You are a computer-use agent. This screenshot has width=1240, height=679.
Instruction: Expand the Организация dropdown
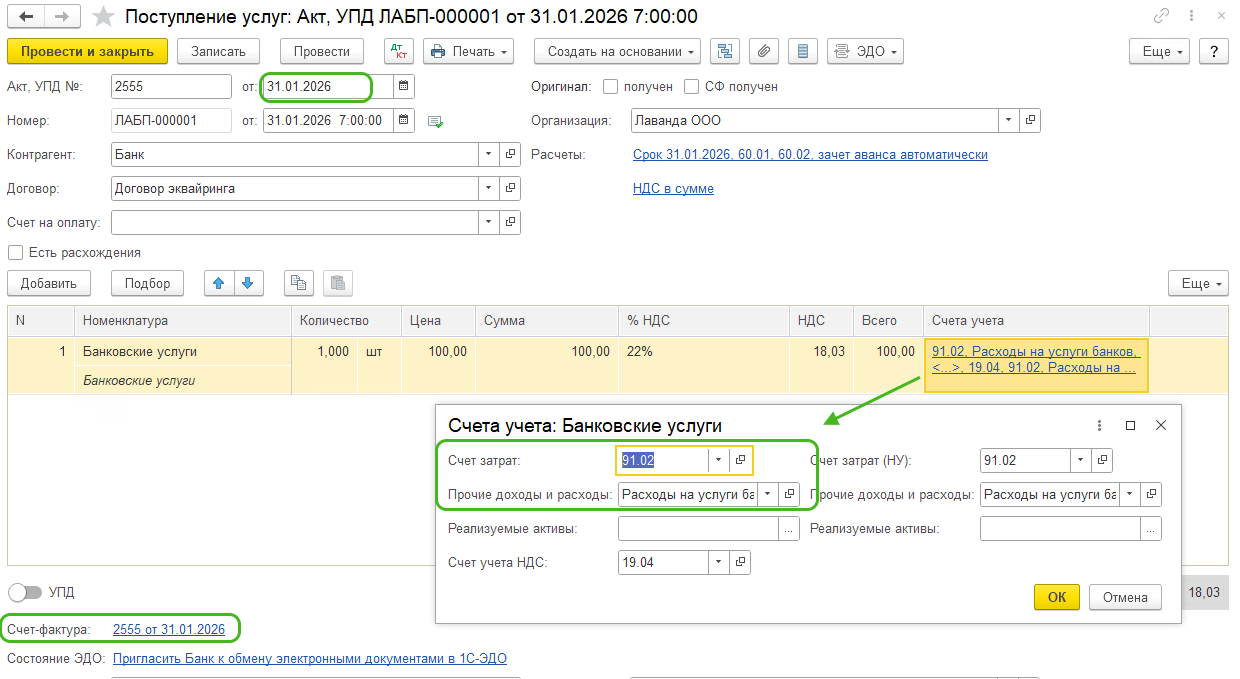1007,121
